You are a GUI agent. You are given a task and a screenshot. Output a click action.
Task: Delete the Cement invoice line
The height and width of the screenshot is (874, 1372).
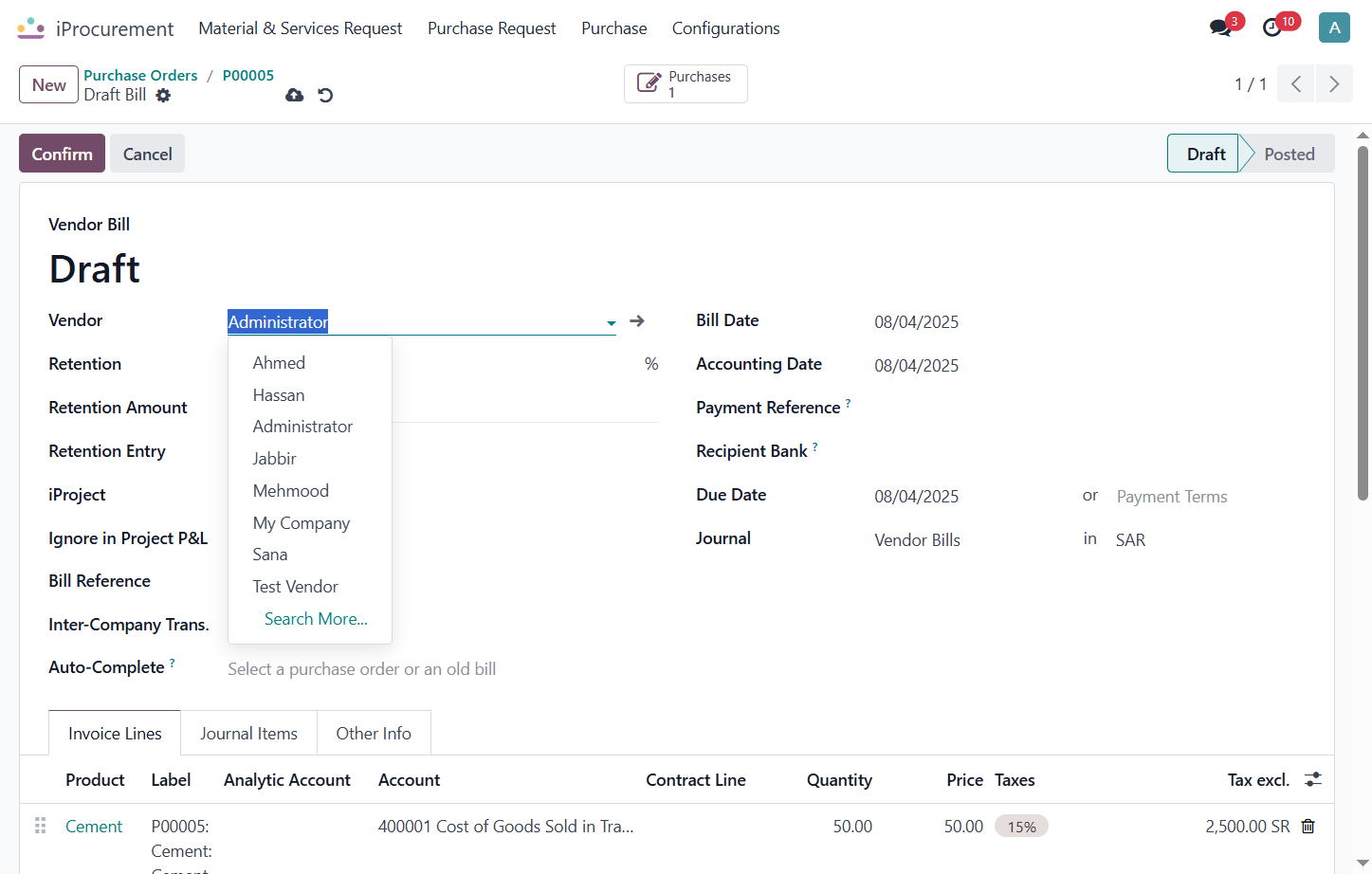click(x=1308, y=827)
